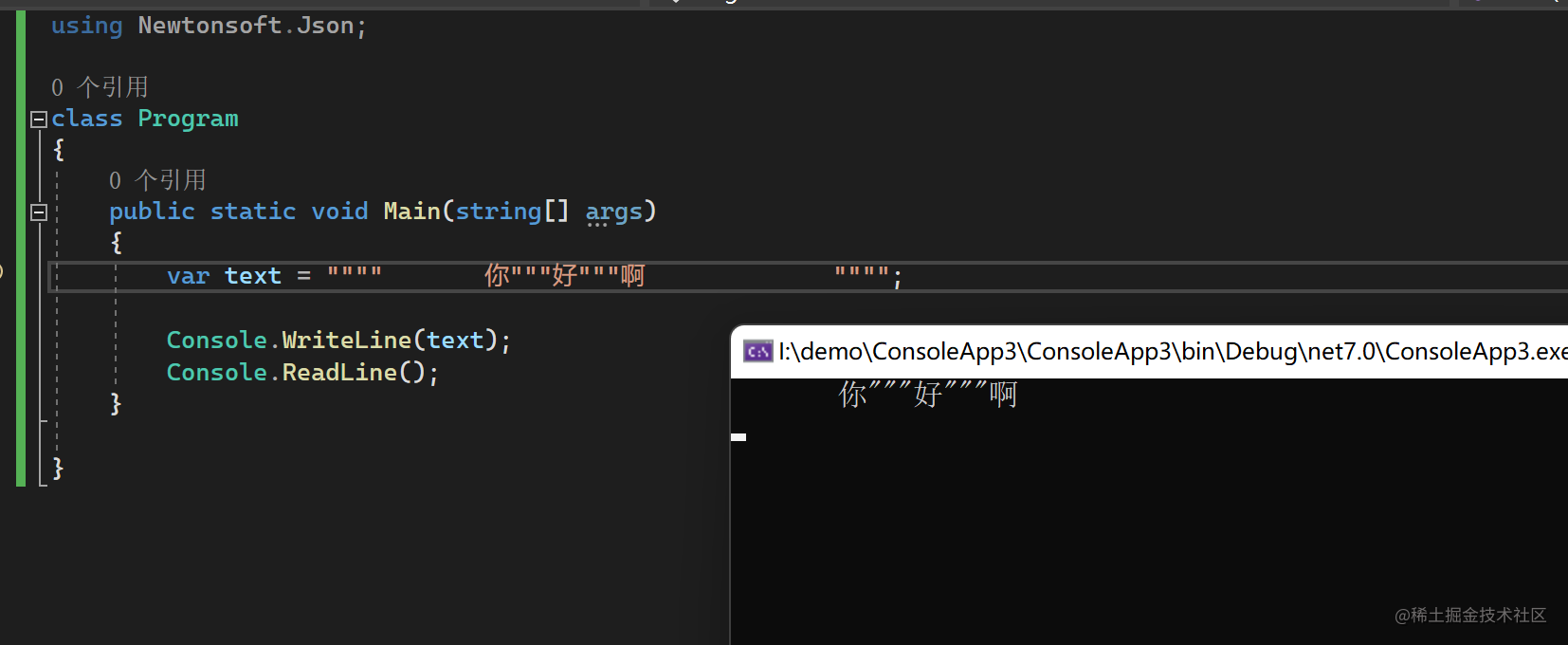Click the WriteLine method call

(346, 340)
